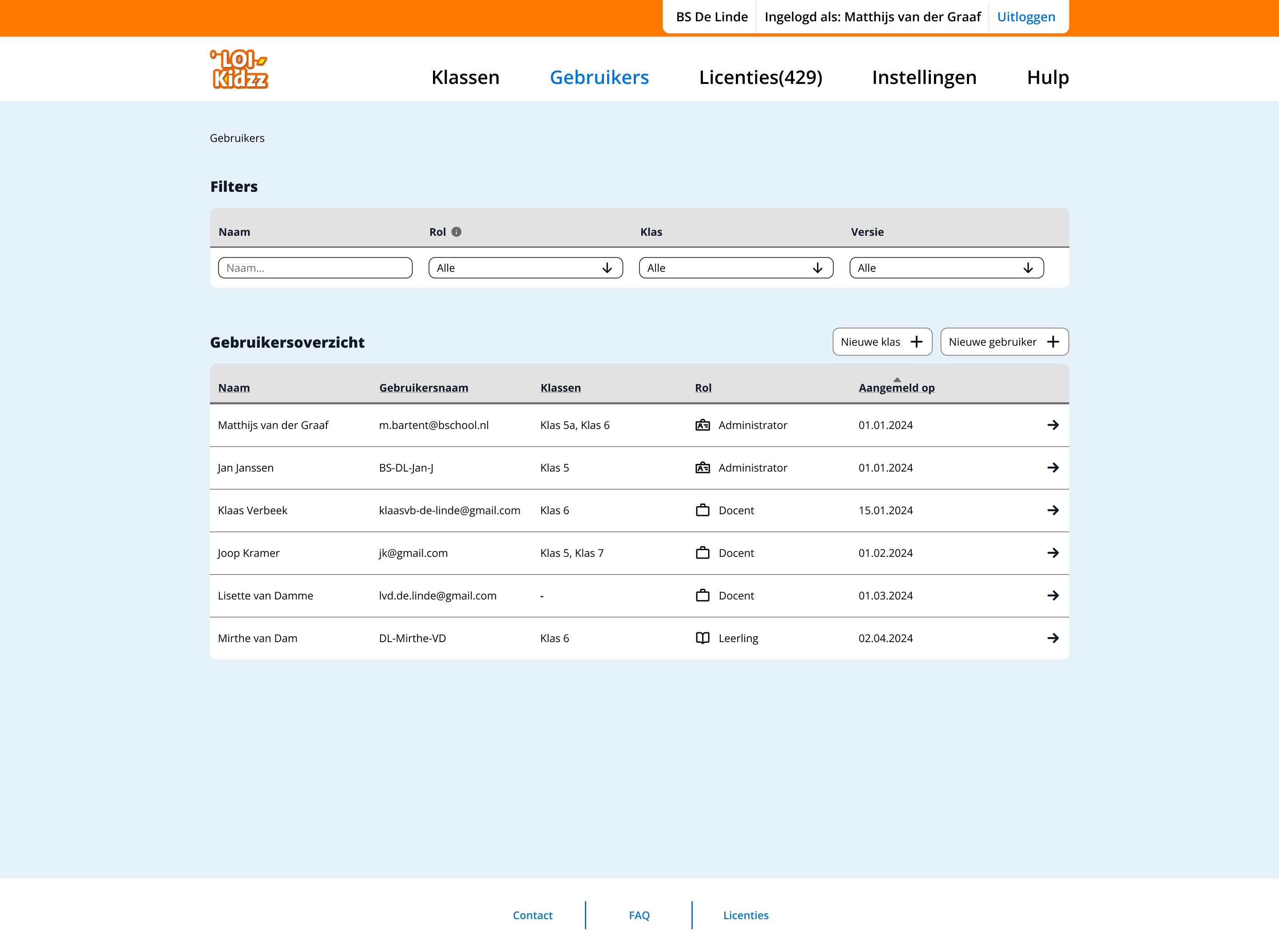Go to Klassen menu
Viewport: 1279px width, 952px height.
coord(465,77)
